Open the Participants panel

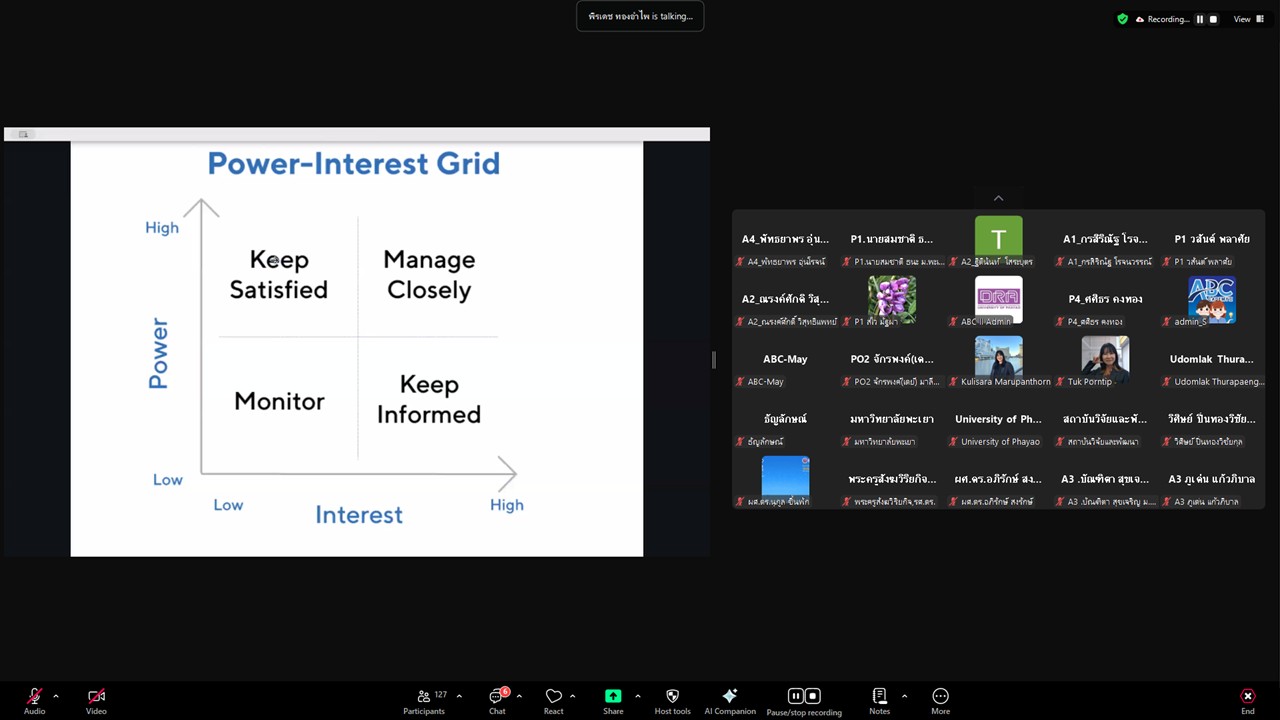pyautogui.click(x=424, y=700)
